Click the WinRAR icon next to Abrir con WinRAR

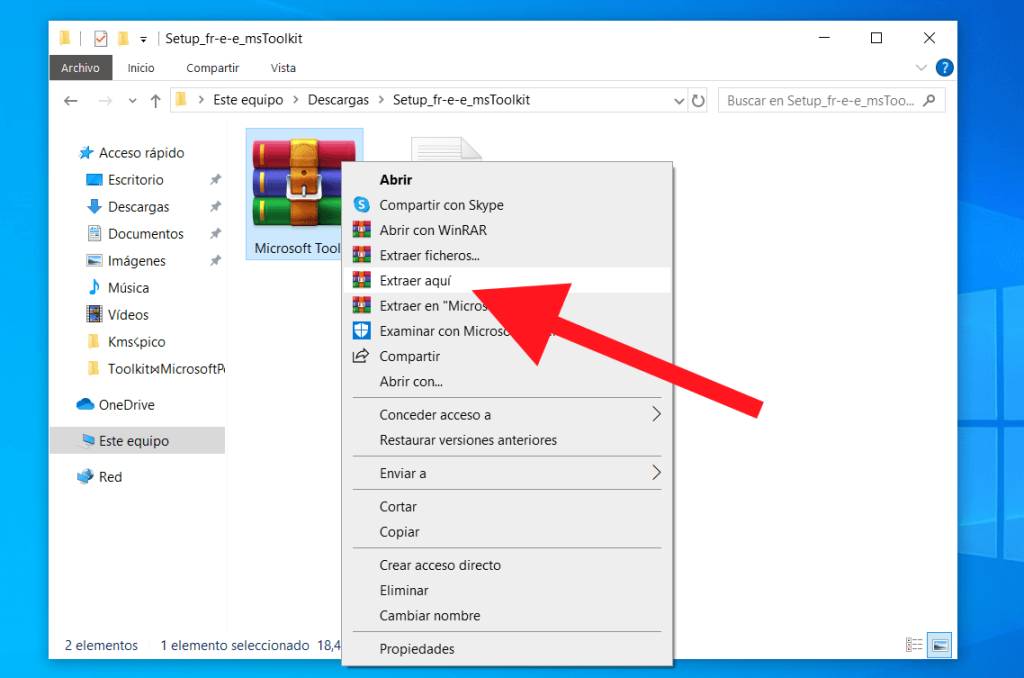(x=361, y=229)
